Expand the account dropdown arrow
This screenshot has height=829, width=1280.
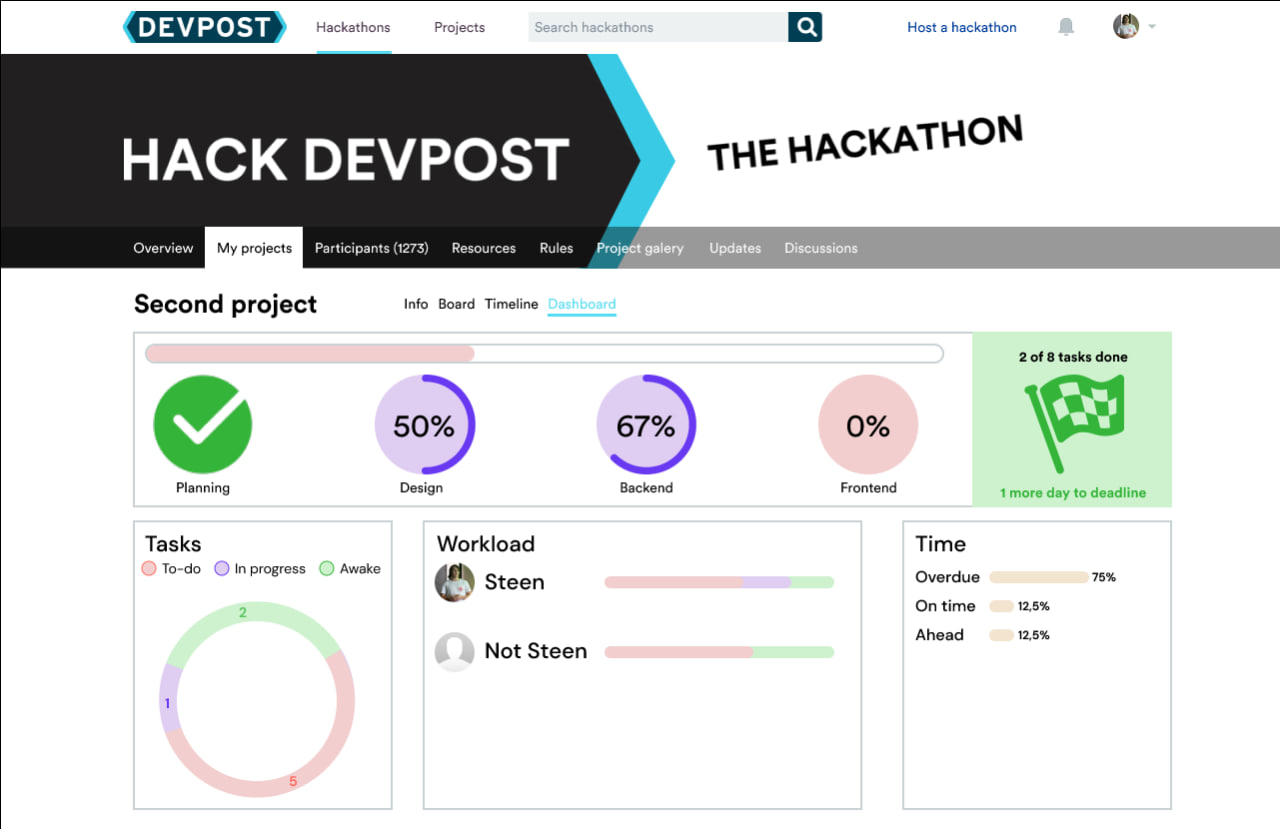pos(1152,27)
